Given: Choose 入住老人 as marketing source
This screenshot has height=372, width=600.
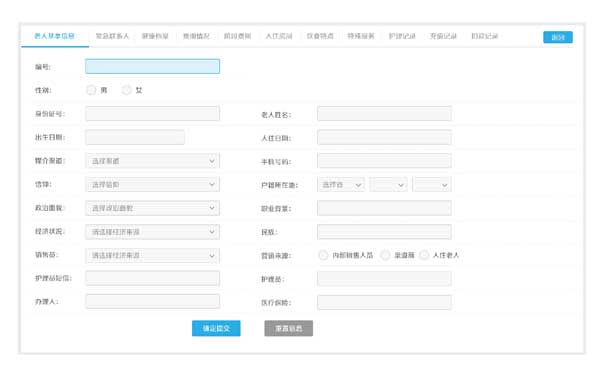Looking at the screenshot, I should point(424,255).
